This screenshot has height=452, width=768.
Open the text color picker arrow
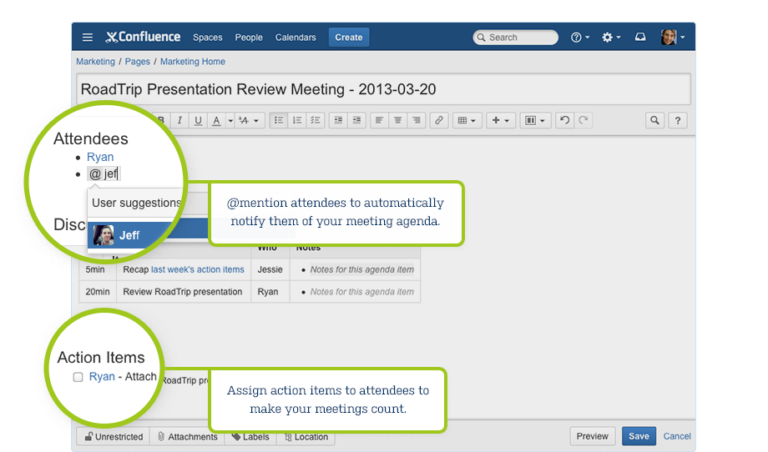(x=230, y=120)
